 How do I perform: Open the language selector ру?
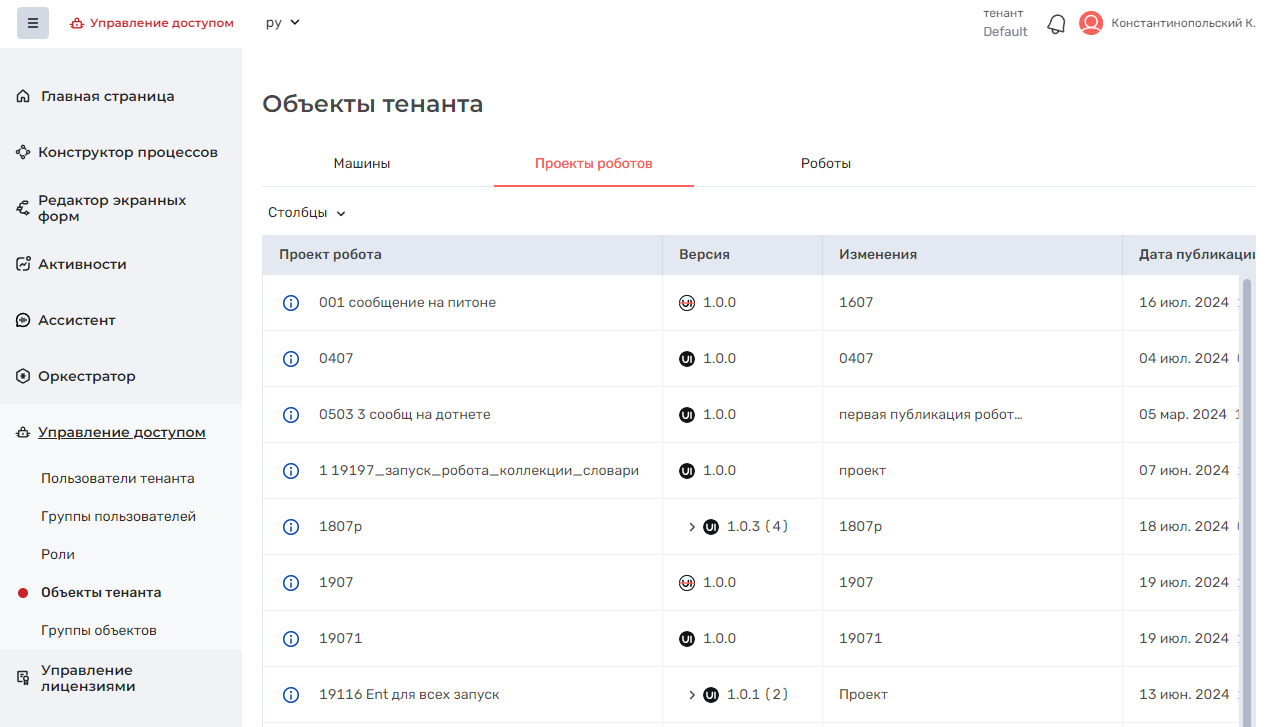point(282,23)
